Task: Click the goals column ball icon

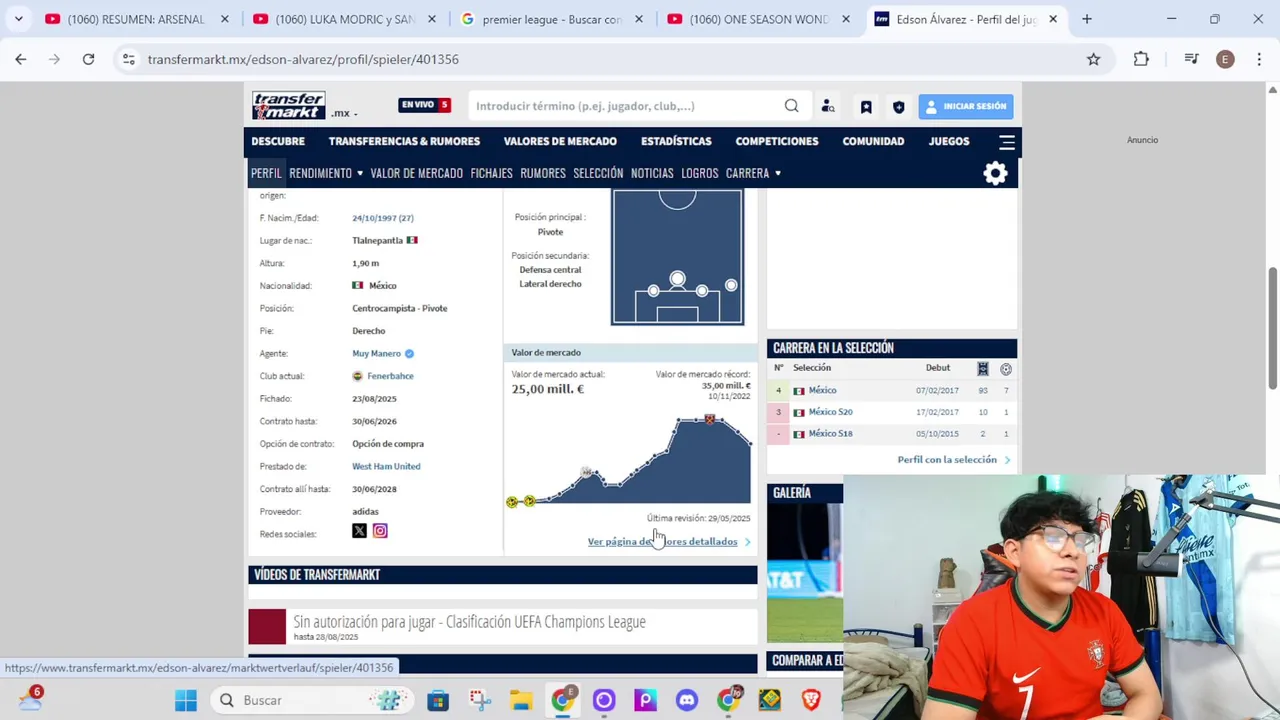Action: (x=1006, y=369)
